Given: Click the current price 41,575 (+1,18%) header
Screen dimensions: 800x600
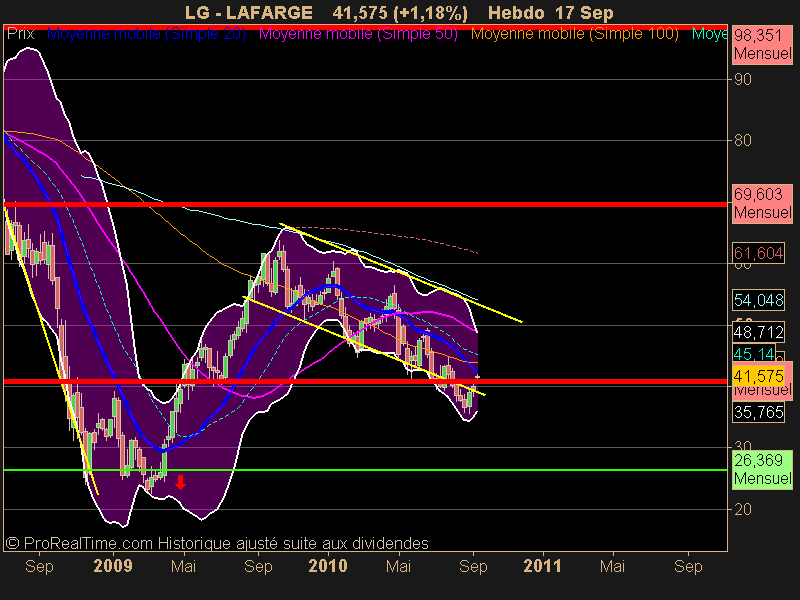Looking at the screenshot, I should coord(400,13).
